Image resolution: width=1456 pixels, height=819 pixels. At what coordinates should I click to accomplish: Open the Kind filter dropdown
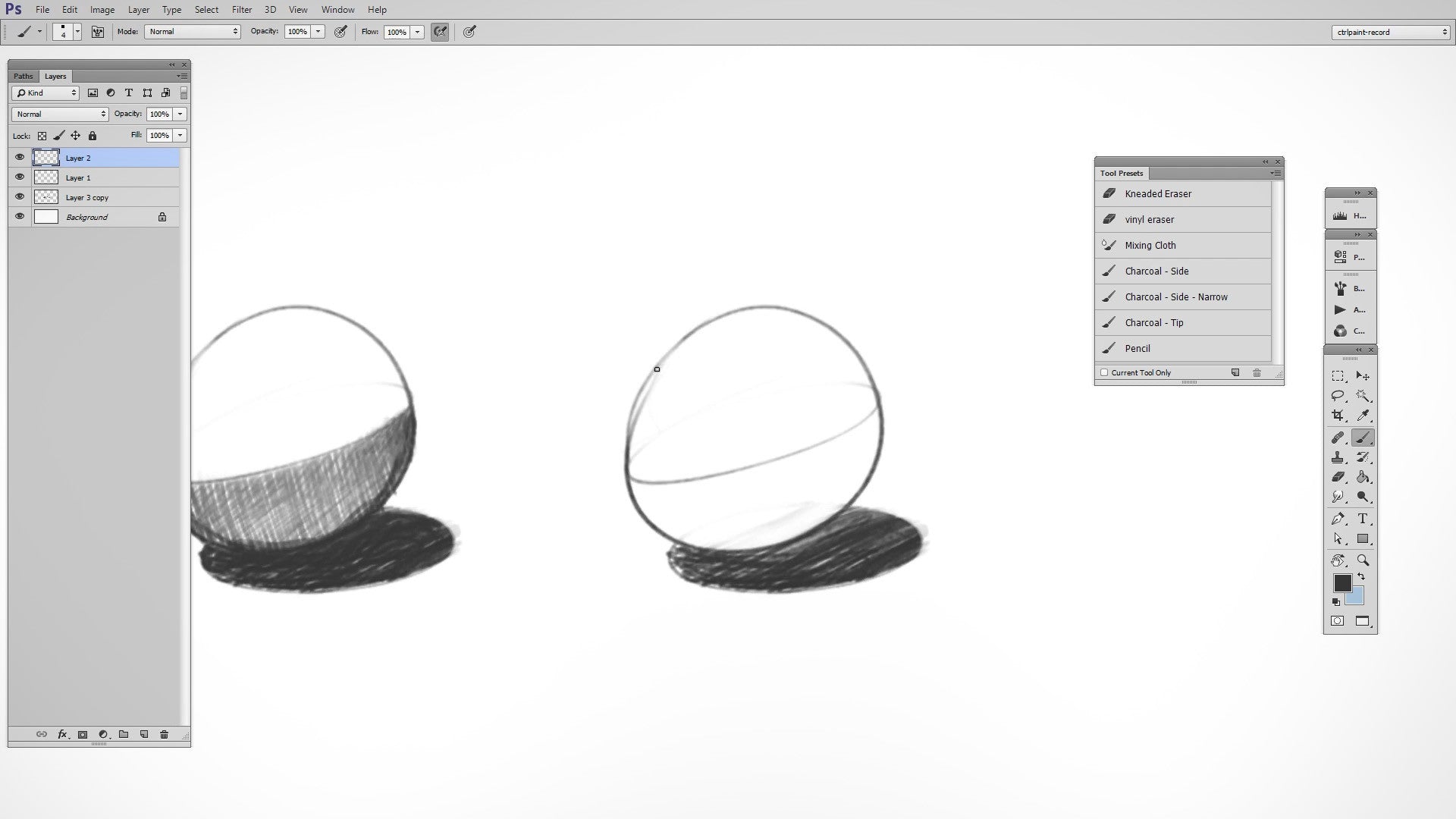(x=45, y=93)
